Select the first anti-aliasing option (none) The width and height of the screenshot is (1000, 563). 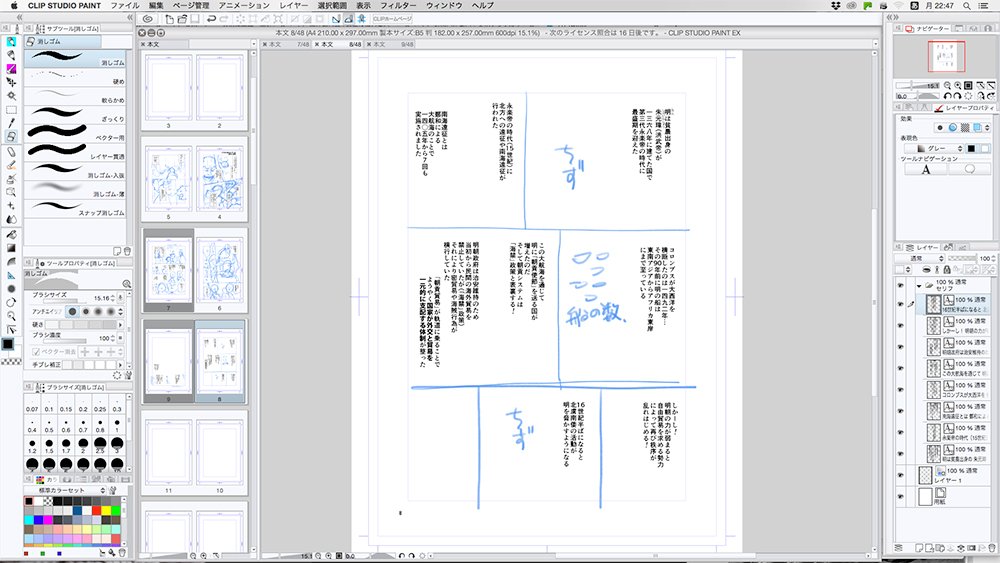tap(72, 311)
